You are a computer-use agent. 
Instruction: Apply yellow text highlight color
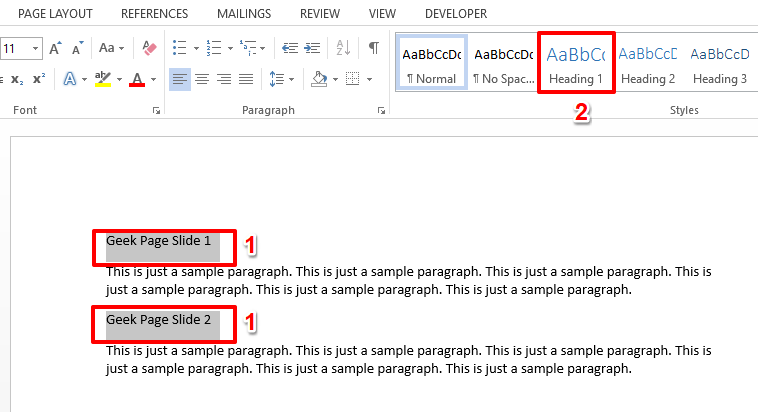coord(103,79)
